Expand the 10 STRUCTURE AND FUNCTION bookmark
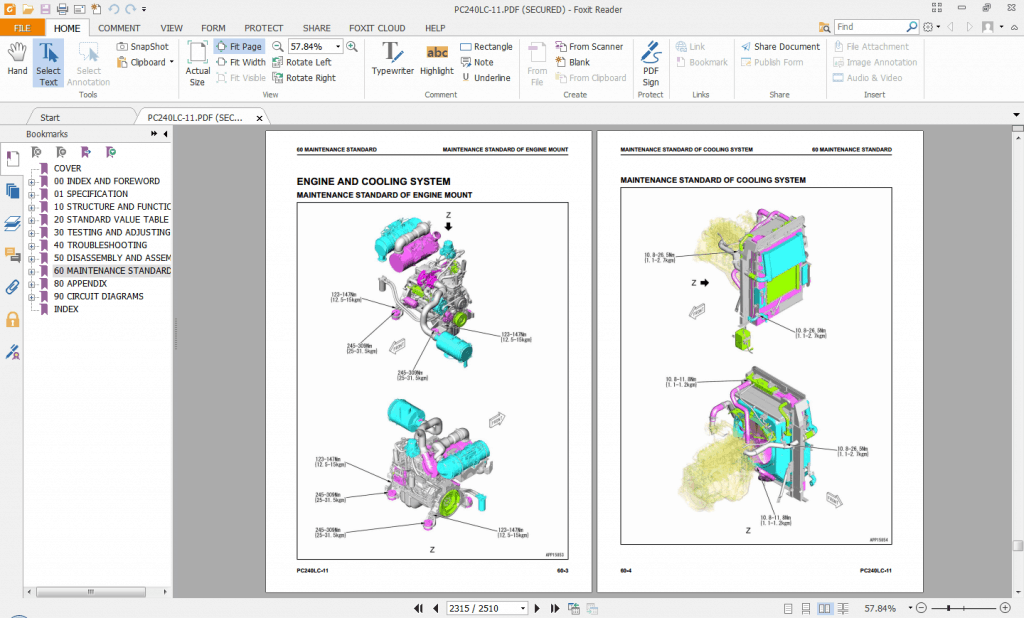The image size is (1024, 618). [x=31, y=207]
